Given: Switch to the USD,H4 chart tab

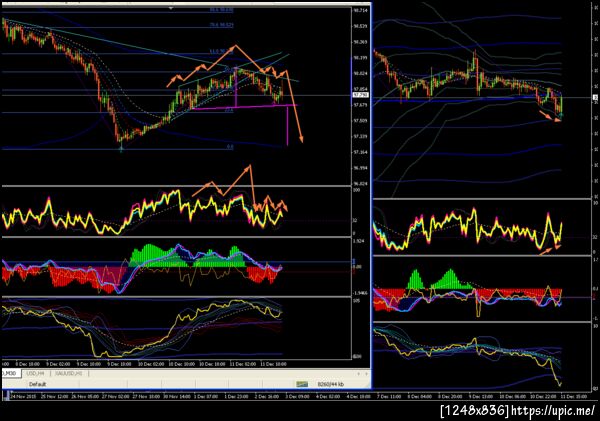Looking at the screenshot, I should pos(36,373).
